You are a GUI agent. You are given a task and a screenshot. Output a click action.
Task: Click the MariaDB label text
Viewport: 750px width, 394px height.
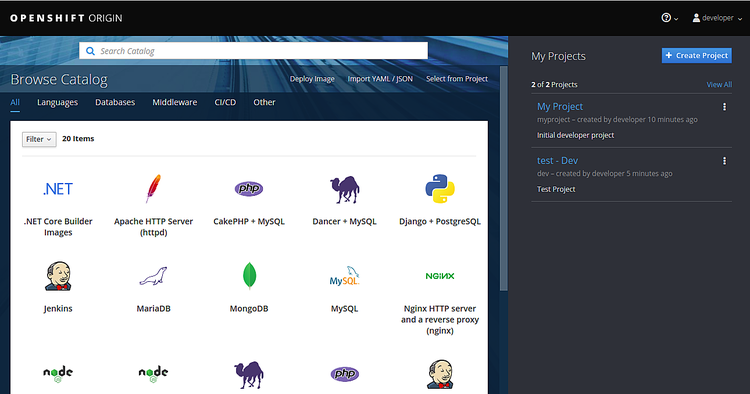coord(154,309)
